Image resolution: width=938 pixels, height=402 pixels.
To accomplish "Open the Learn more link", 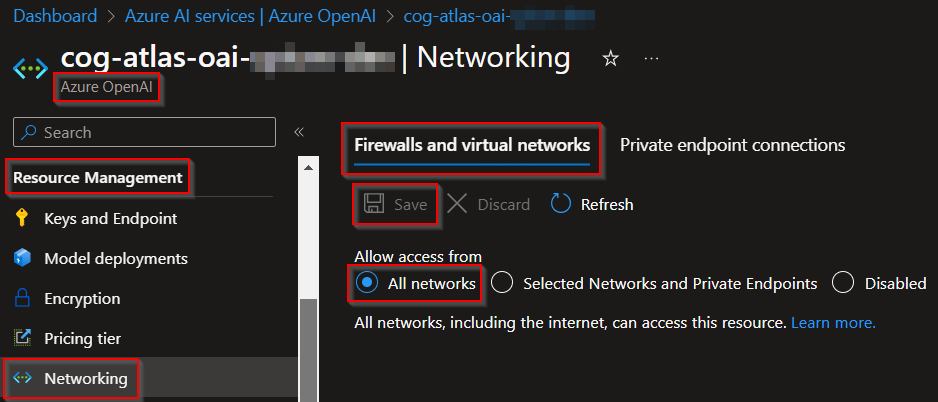I will 833,323.
